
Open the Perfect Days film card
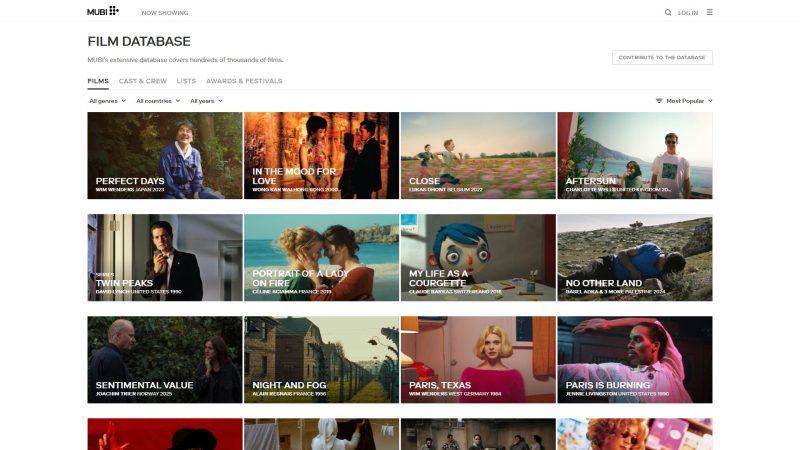pyautogui.click(x=165, y=156)
